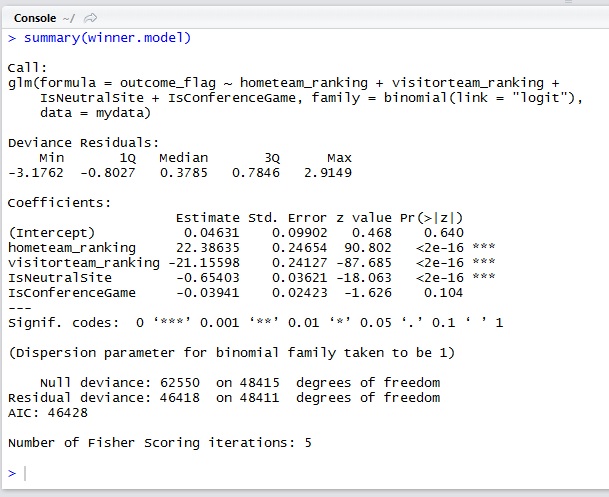Screen dimensions: 609x497
Task: Click the Fisher Scoring iterations line
Action: click(160, 443)
